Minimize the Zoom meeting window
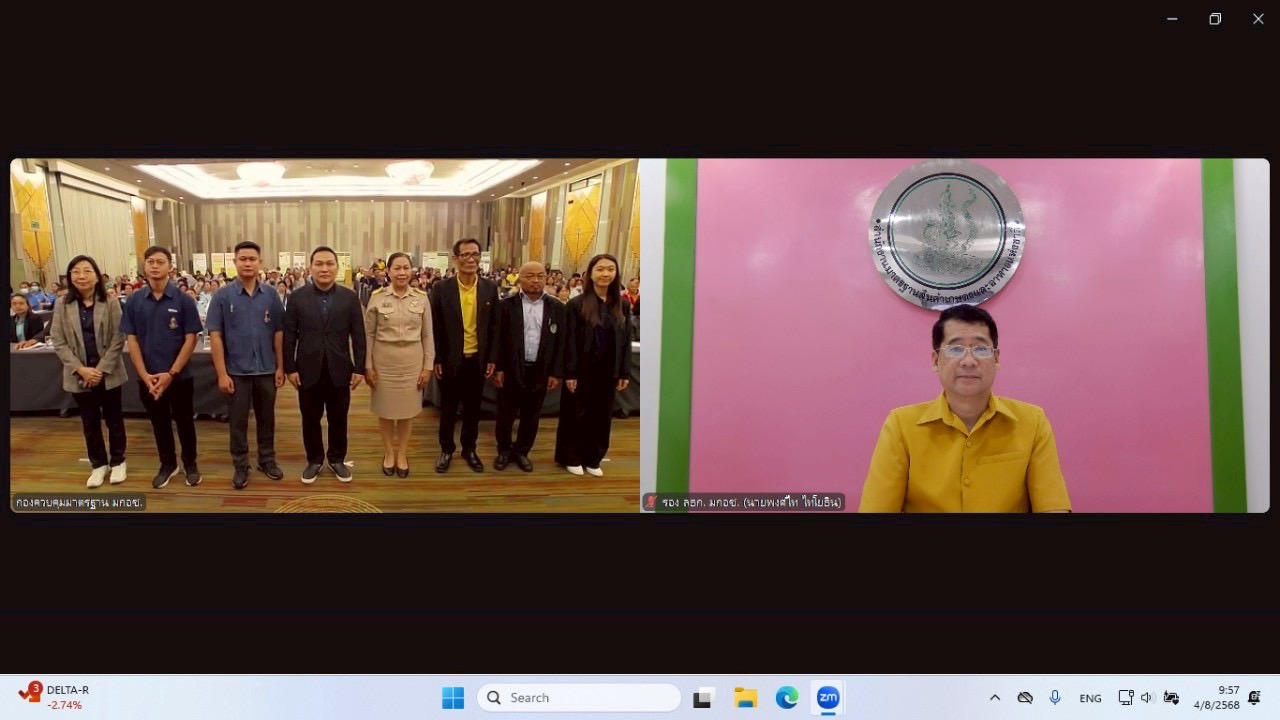The height and width of the screenshot is (720, 1280). click(x=1171, y=19)
